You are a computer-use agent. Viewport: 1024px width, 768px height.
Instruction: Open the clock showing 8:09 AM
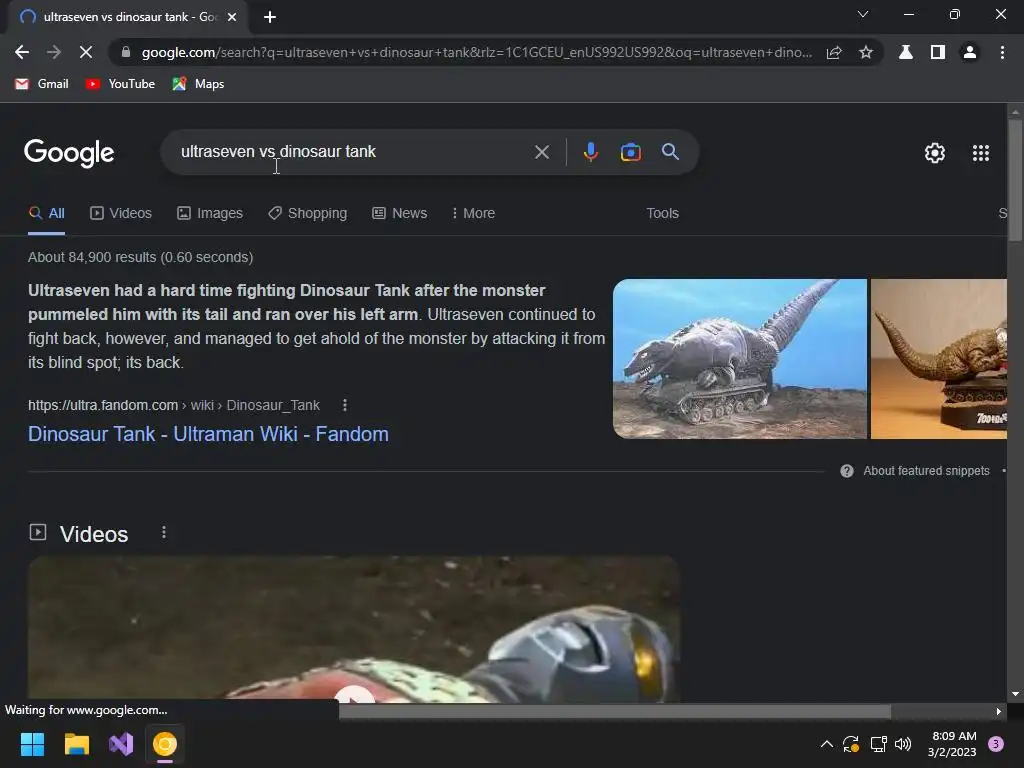(952, 744)
